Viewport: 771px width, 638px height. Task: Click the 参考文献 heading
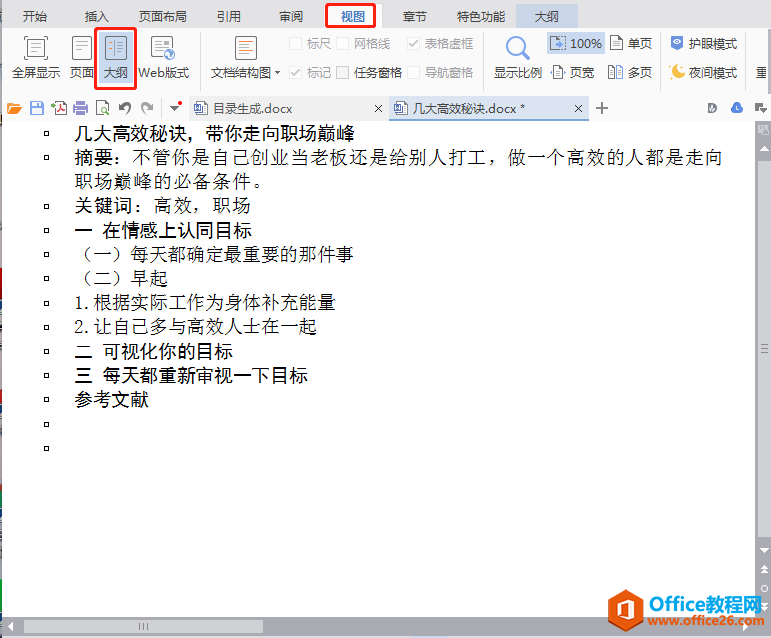pos(112,400)
